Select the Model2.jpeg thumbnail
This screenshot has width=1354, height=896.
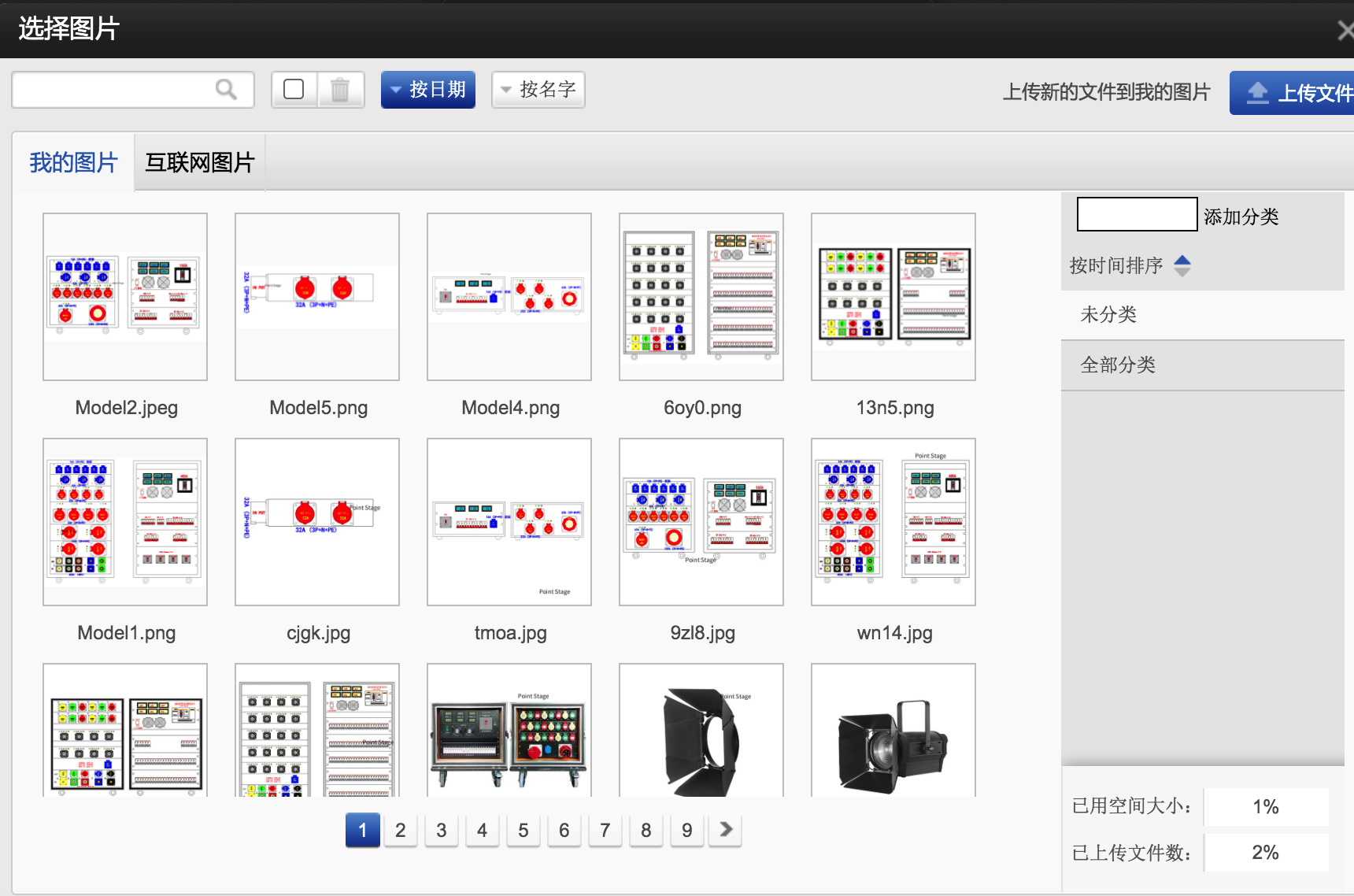[125, 297]
